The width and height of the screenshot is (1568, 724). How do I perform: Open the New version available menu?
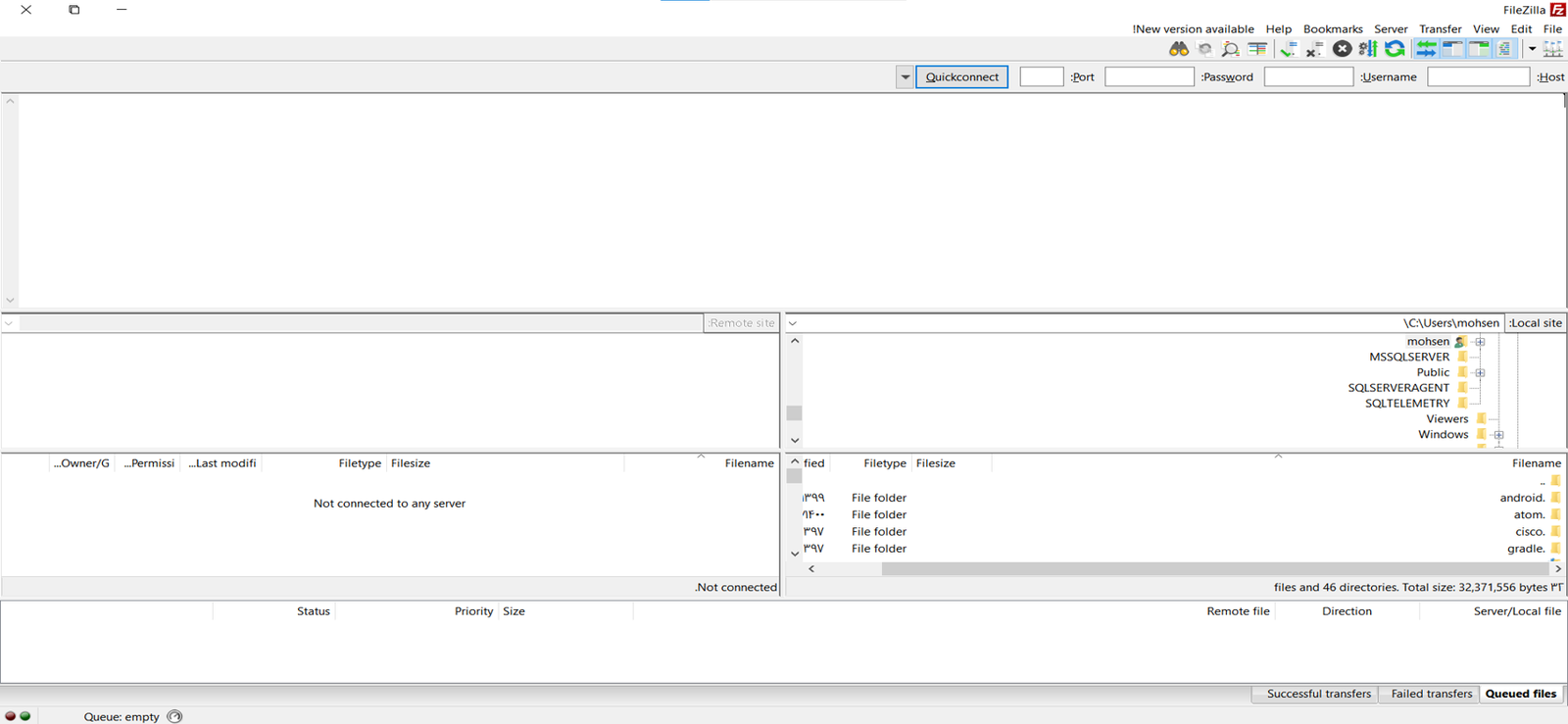click(x=1193, y=29)
